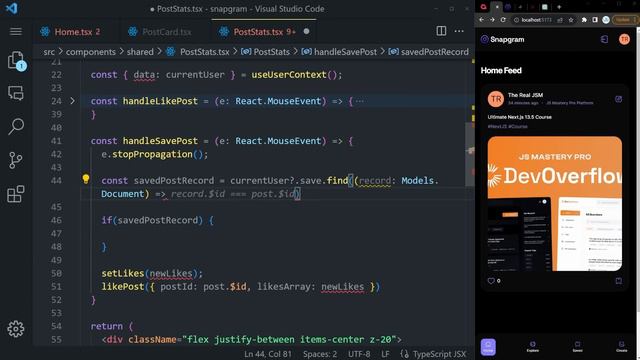
Task: Click the folded-code ellipsis on line 24
Action: (x=360, y=101)
